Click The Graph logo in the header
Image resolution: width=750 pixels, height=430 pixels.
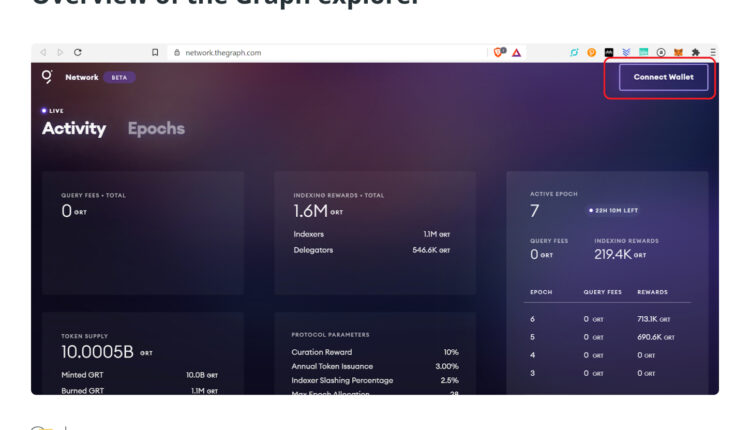(47, 77)
